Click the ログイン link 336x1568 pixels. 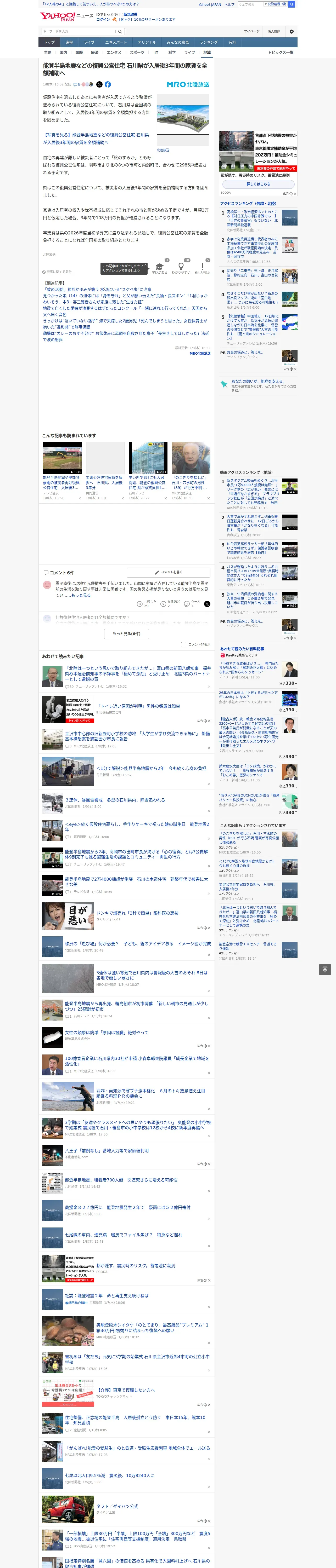(103, 20)
